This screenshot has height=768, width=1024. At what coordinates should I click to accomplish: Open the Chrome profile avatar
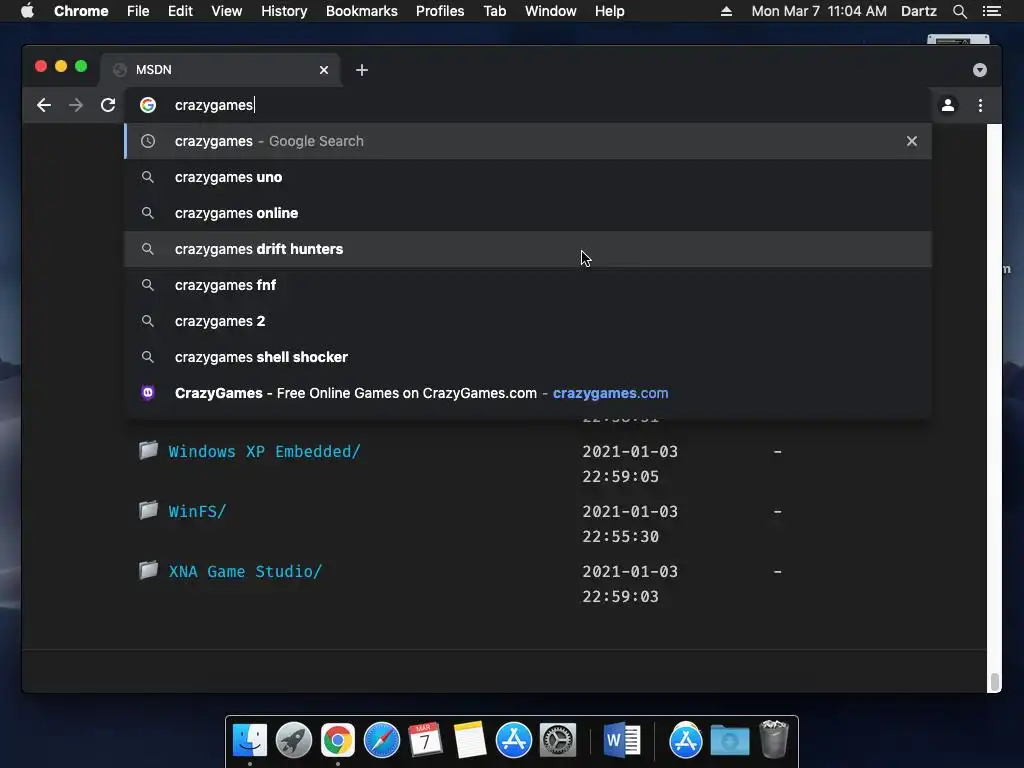click(x=948, y=105)
